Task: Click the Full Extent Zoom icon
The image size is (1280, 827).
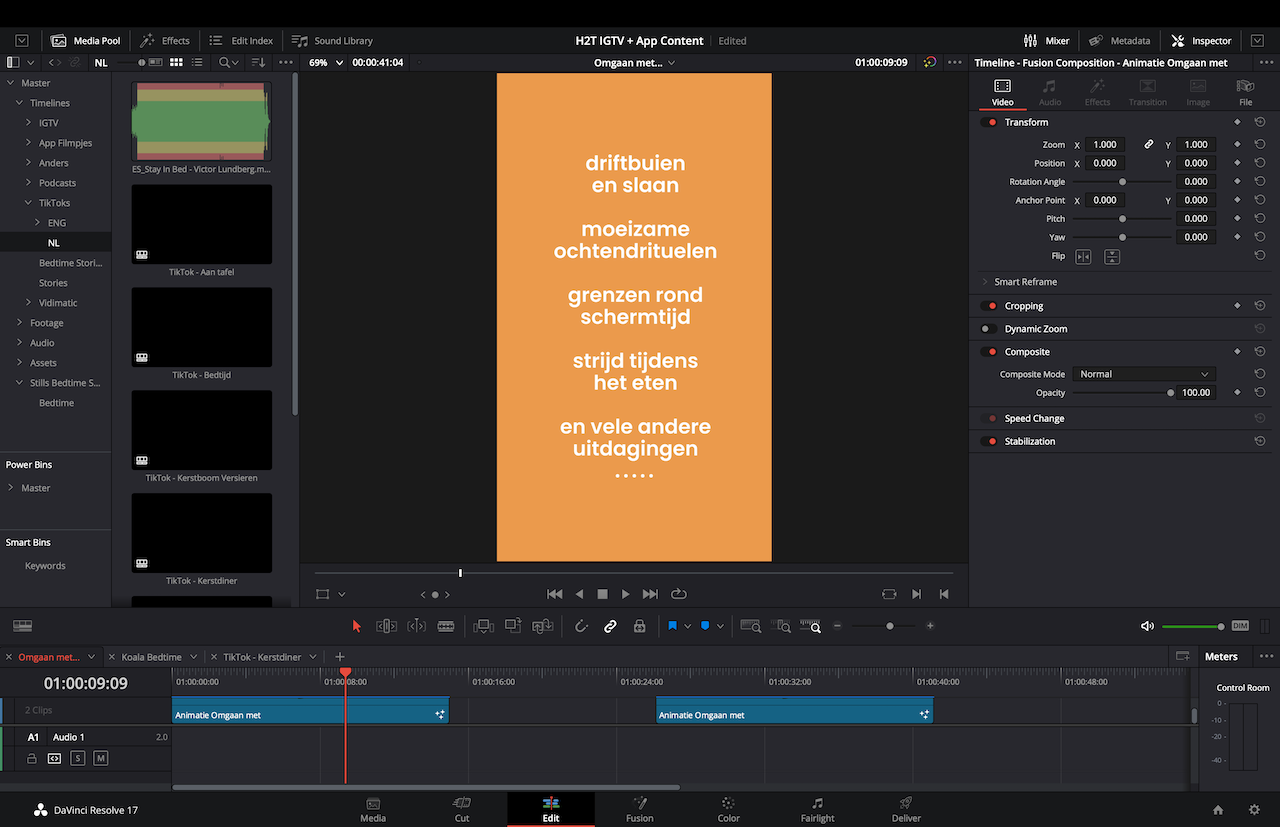Action: (x=751, y=626)
